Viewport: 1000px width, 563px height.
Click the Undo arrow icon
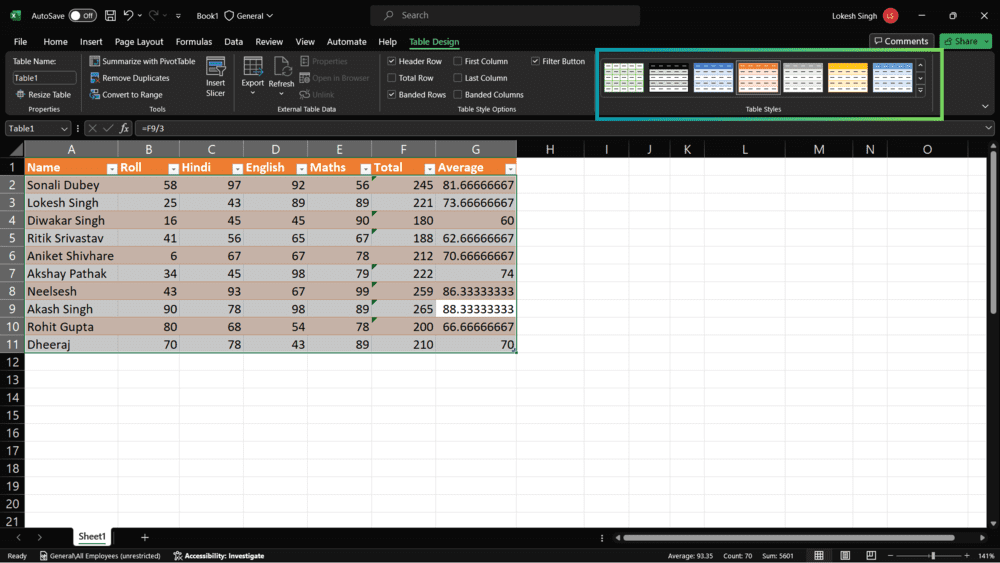tap(129, 15)
